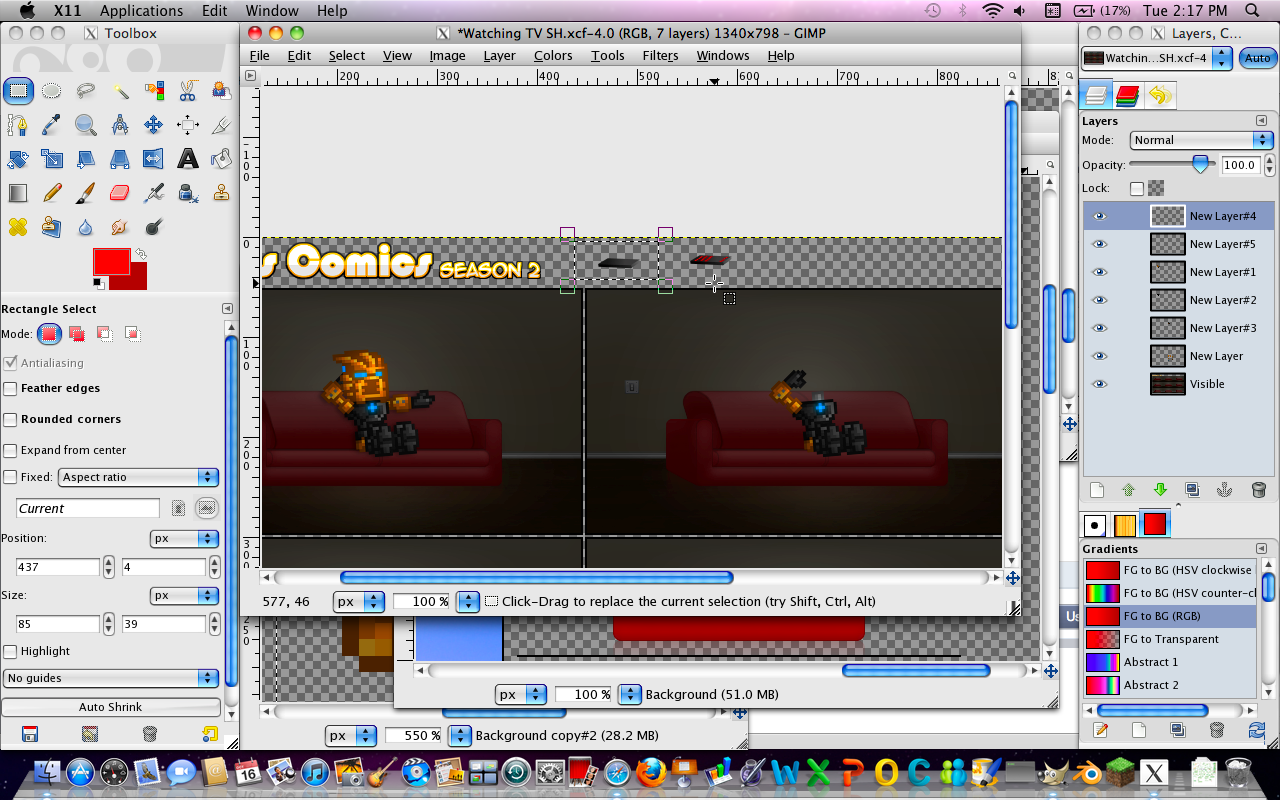1280x800 pixels.
Task: Select the Text tool in the Toolbox
Action: coord(187,158)
